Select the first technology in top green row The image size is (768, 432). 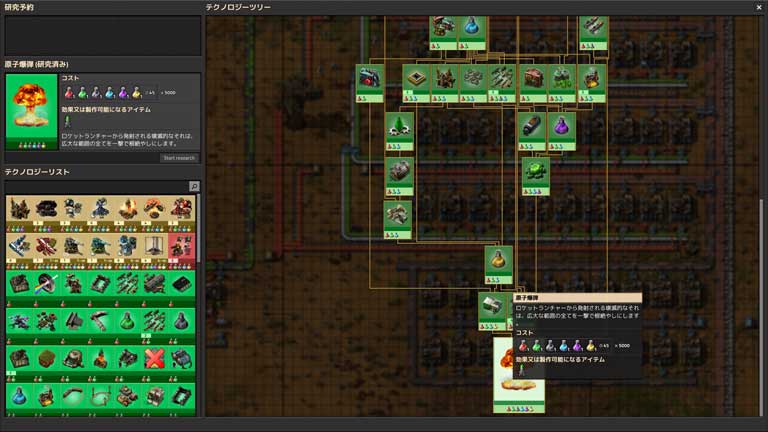[x=20, y=287]
